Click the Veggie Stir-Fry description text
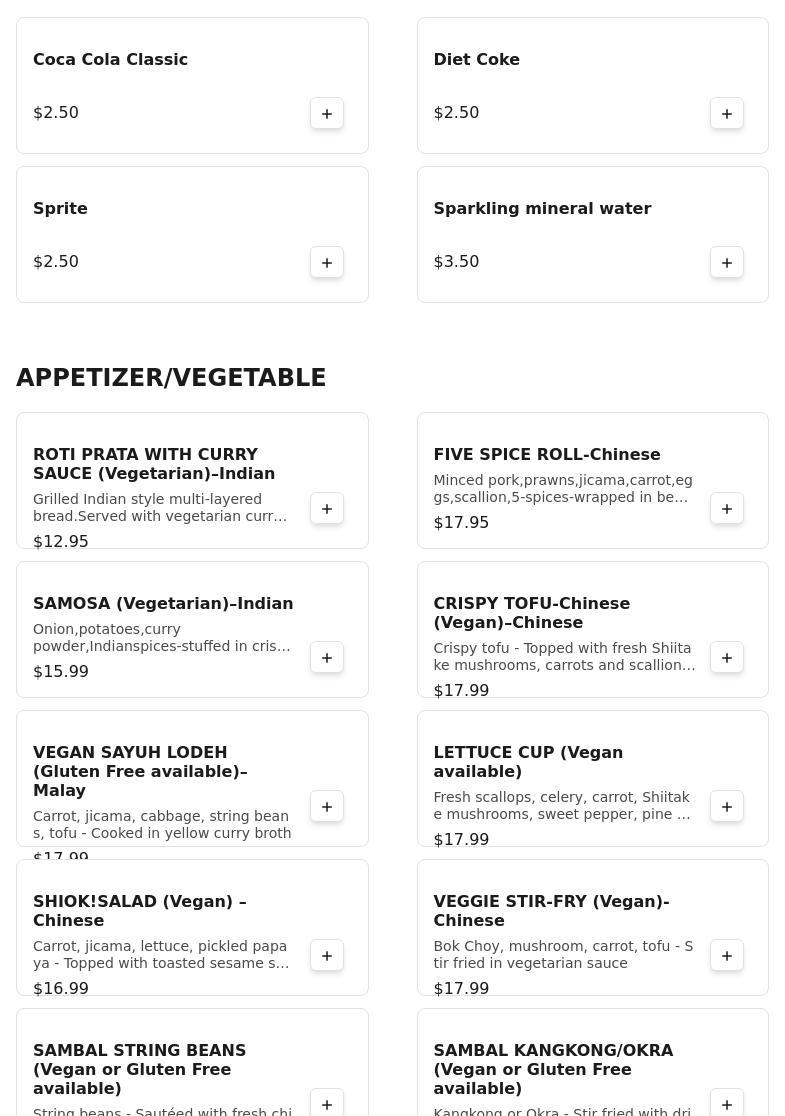785x1116 pixels. tap(563, 955)
